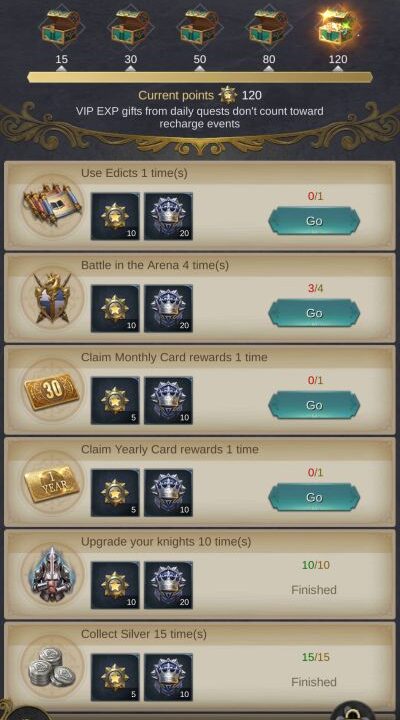Open the 80-point reward chest
400x720 pixels.
(x=269, y=28)
